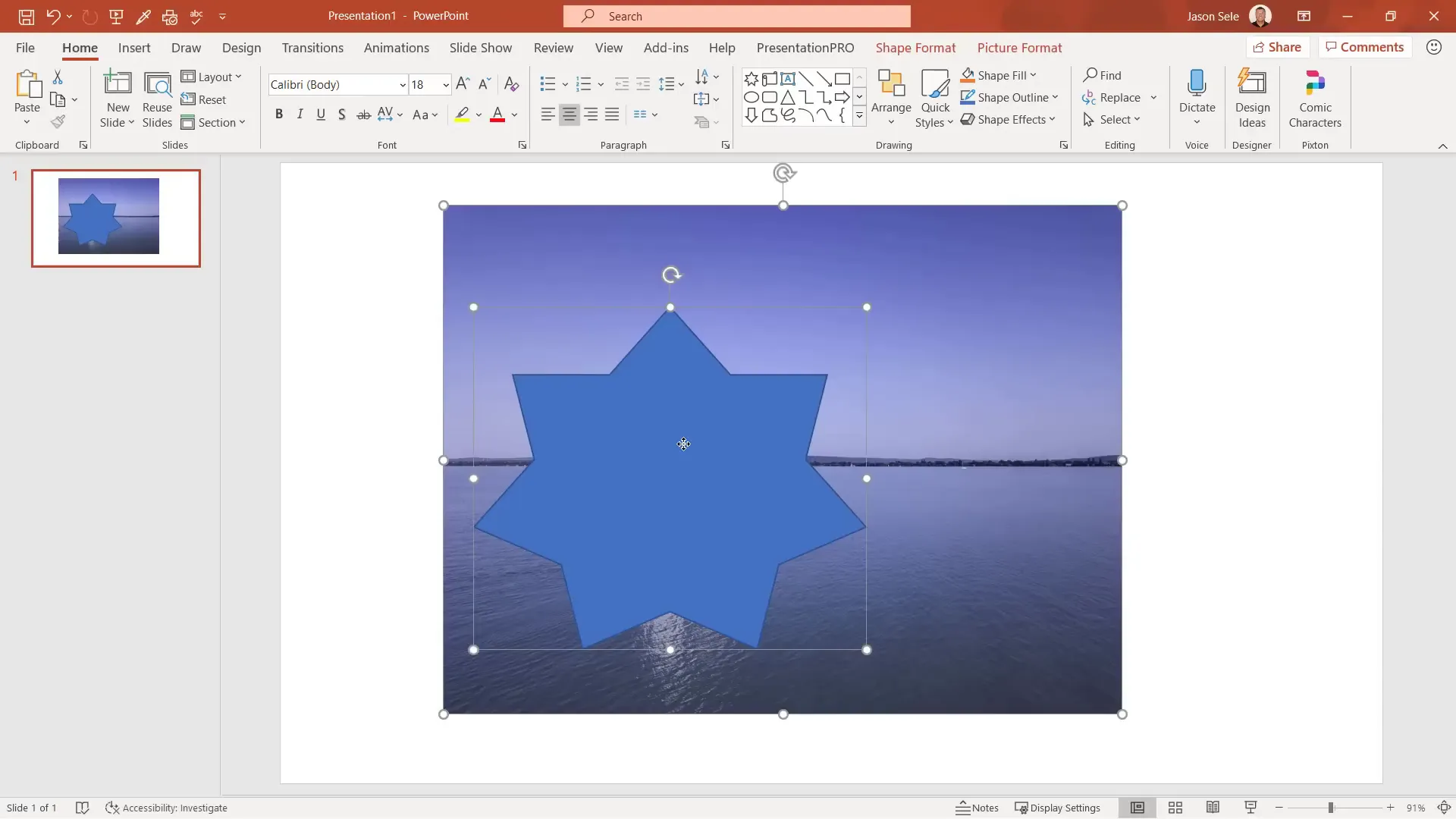Image resolution: width=1456 pixels, height=819 pixels.
Task: Open Reuse Slides
Action: tap(157, 99)
